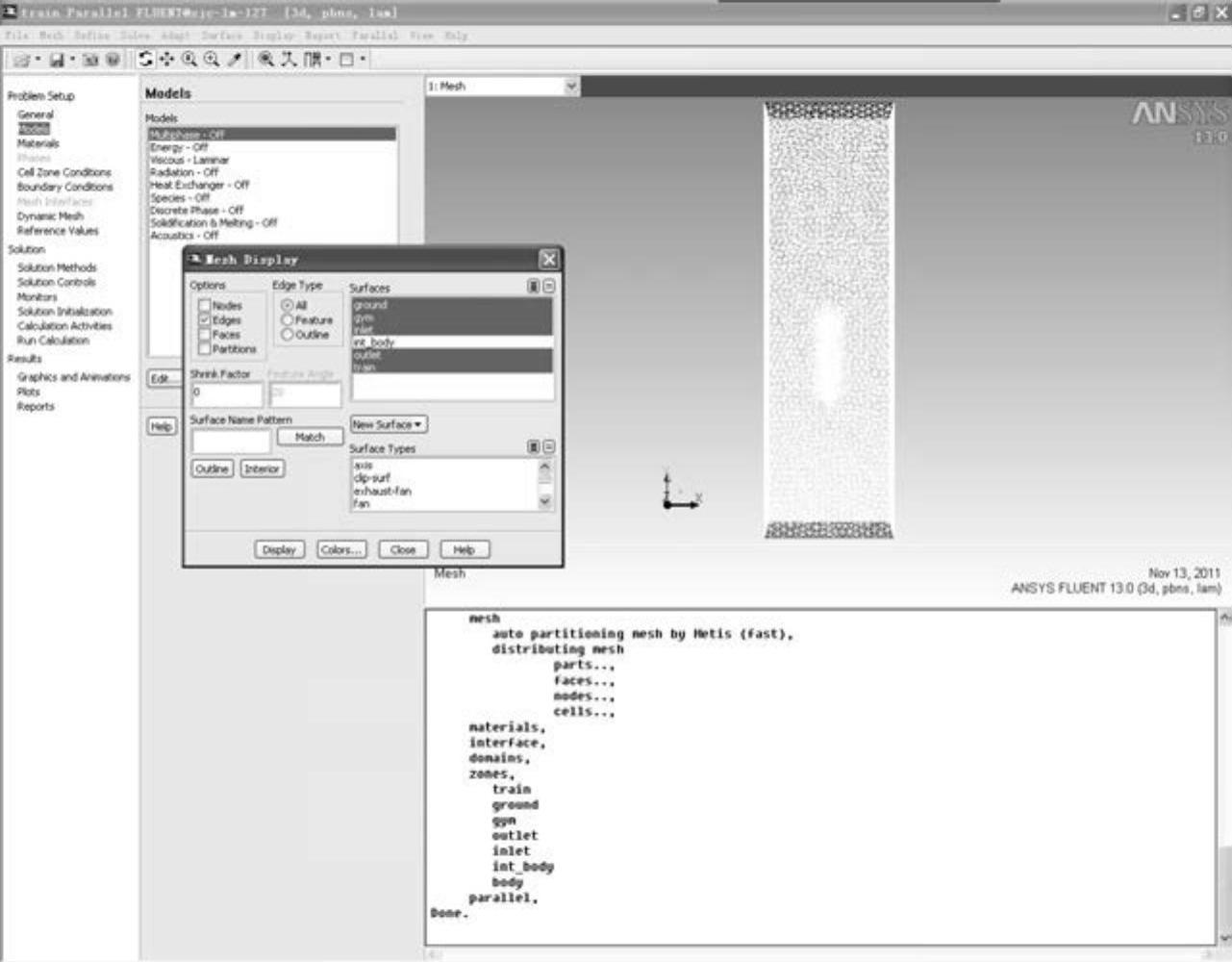
Task: Click the Match button
Action: pos(310,437)
